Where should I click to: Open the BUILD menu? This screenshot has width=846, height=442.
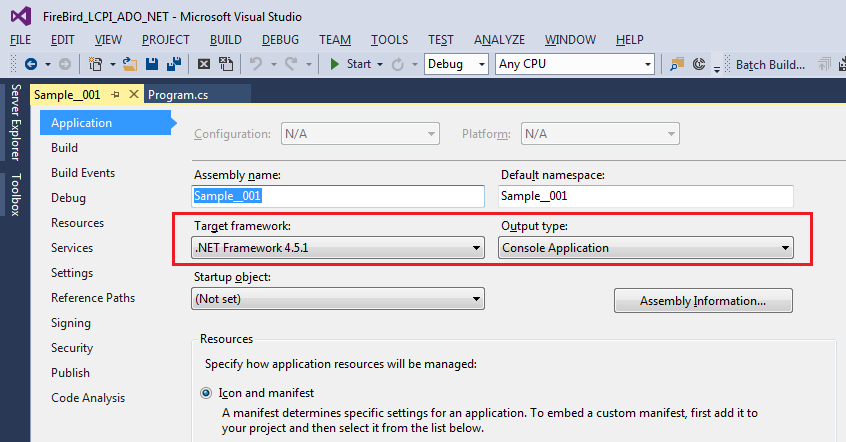[x=226, y=40]
